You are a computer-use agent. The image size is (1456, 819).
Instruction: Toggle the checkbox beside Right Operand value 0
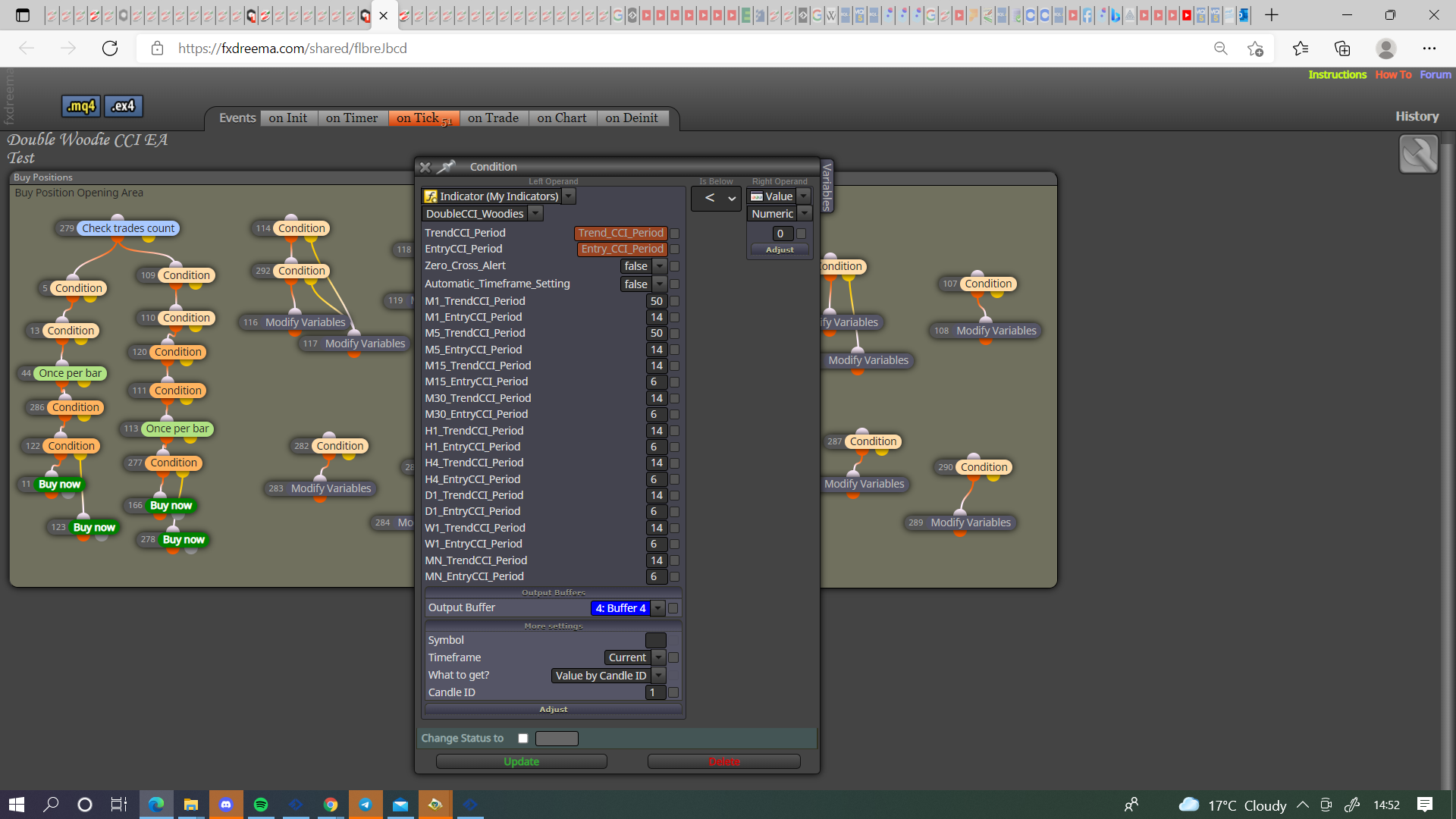801,234
